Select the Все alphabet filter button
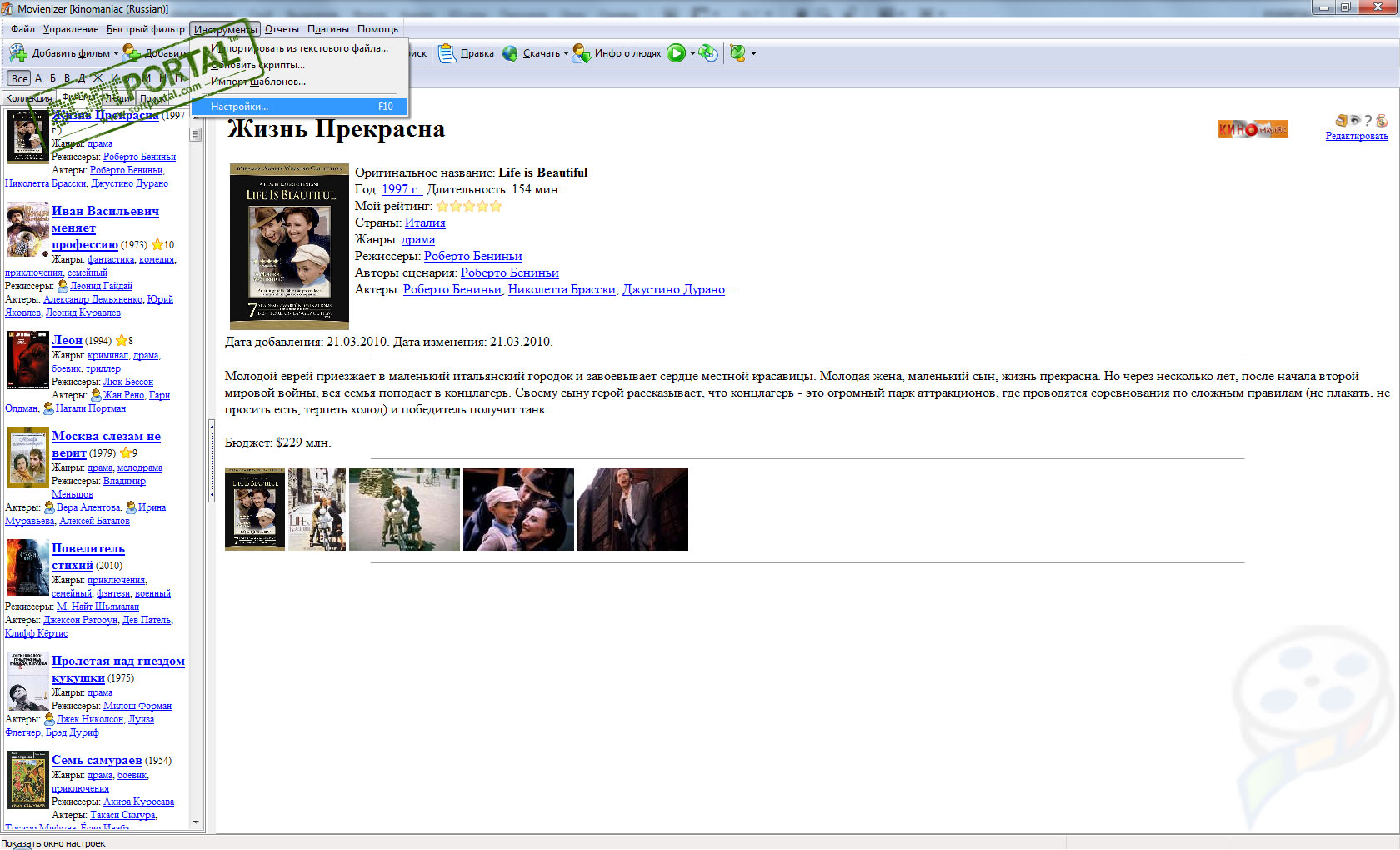This screenshot has height=850, width=1400. tap(19, 78)
